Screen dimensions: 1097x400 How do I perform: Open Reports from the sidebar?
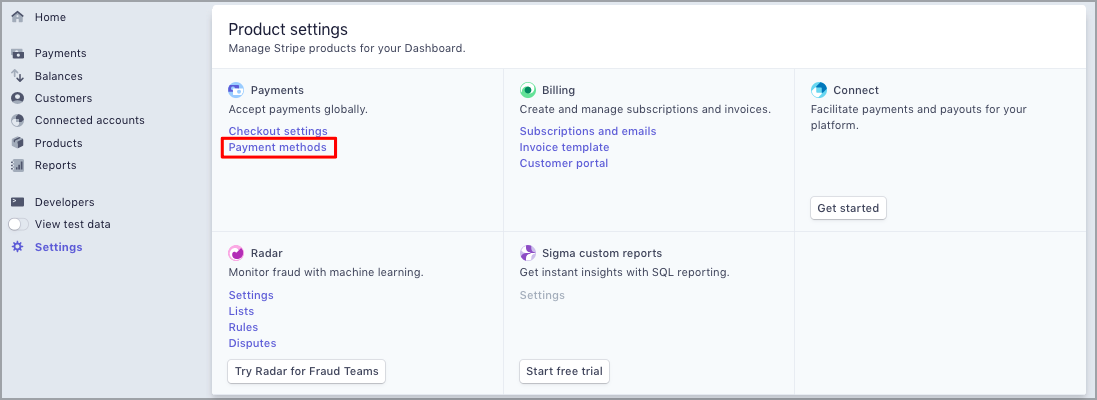(56, 165)
